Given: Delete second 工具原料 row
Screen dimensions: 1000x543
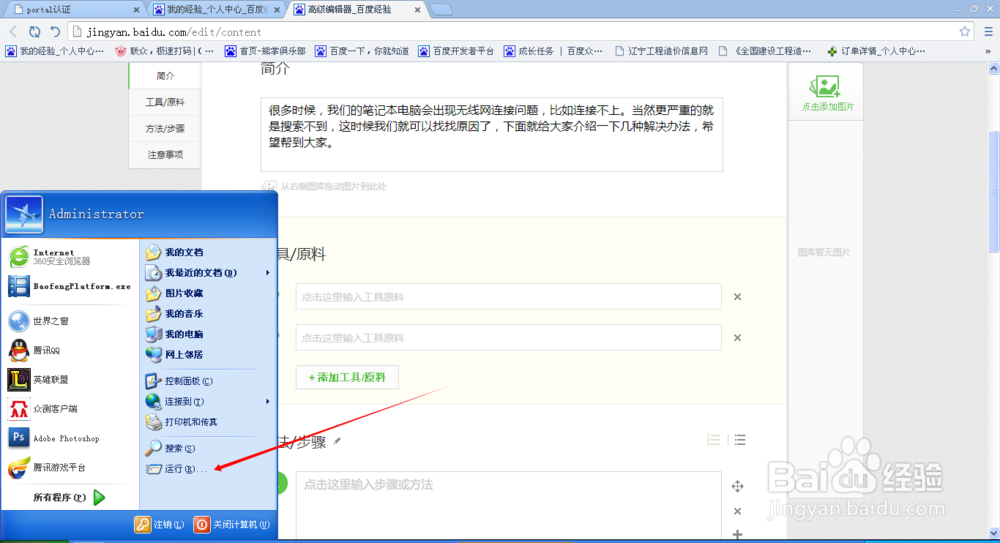Looking at the screenshot, I should [737, 338].
